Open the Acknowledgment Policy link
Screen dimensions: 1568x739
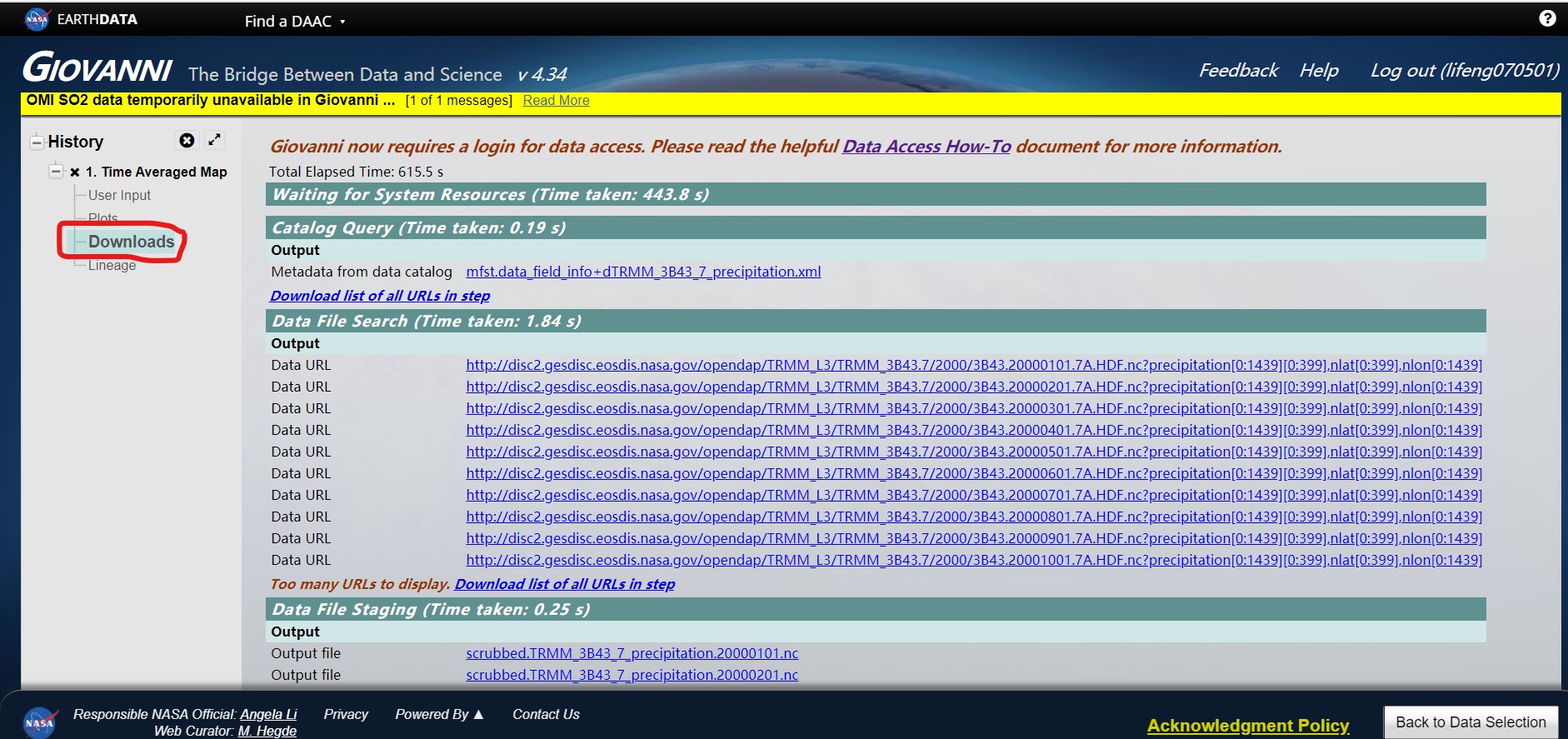pyautogui.click(x=1248, y=726)
